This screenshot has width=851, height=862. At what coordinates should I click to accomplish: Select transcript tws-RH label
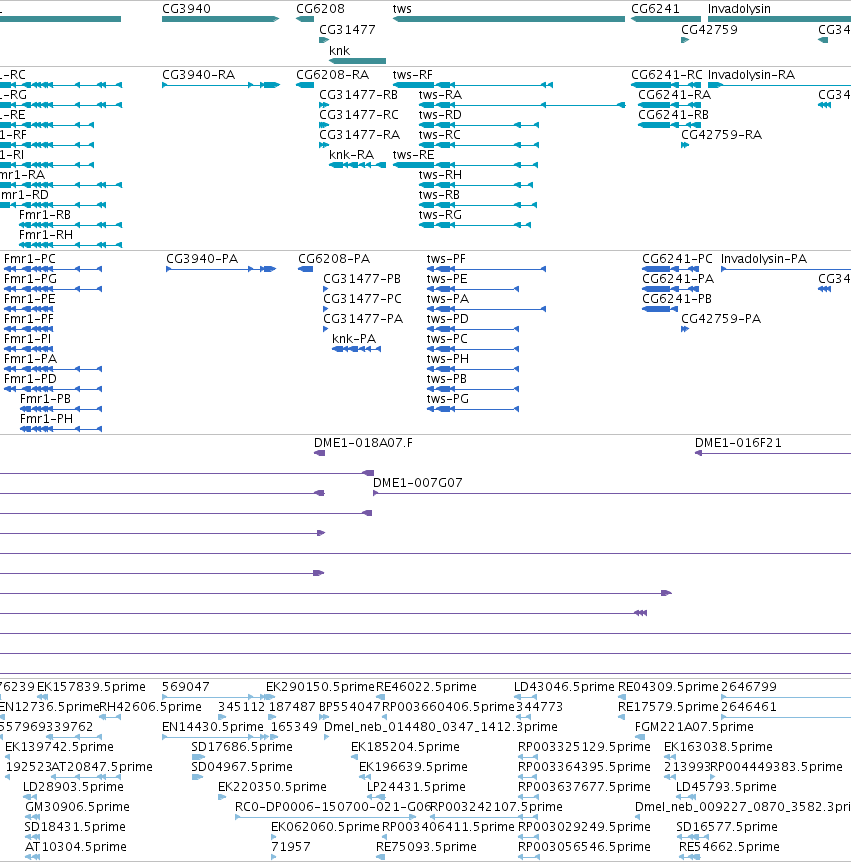pos(440,175)
